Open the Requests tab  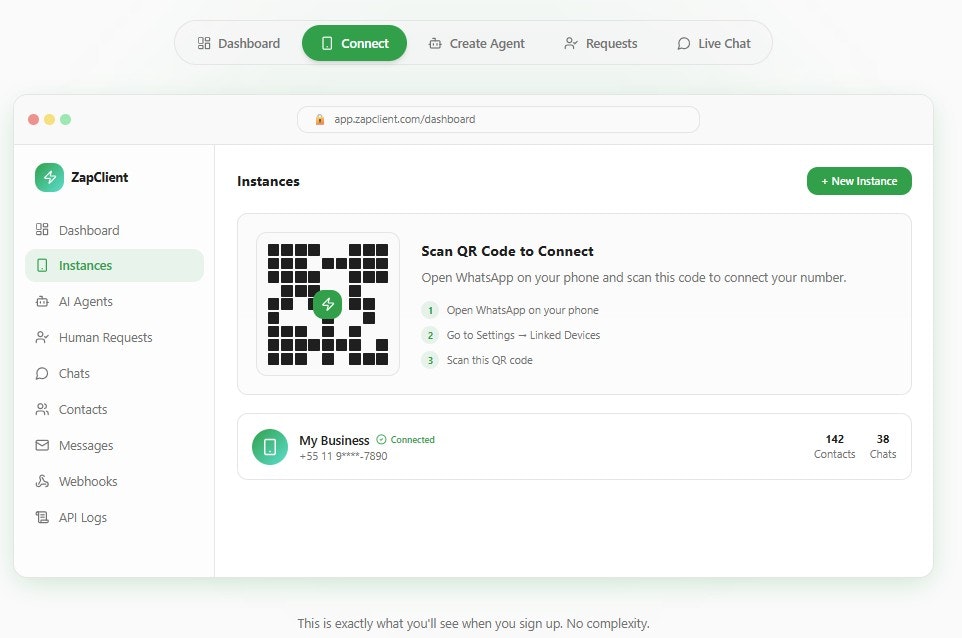600,43
